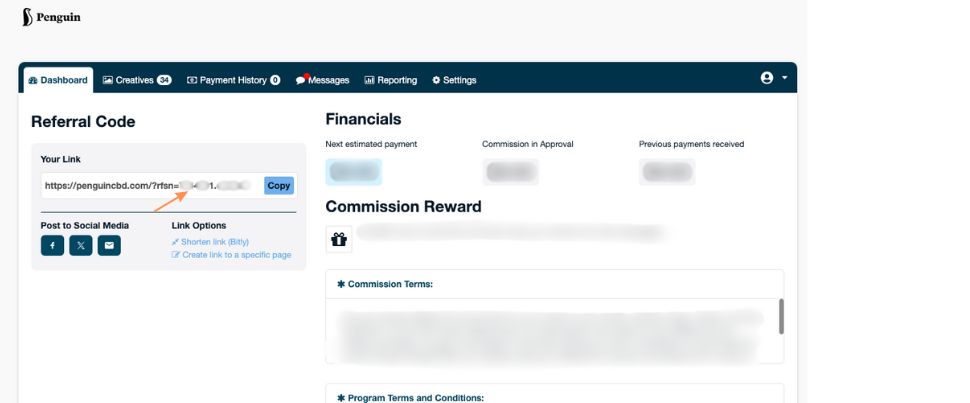
Task: Copy the referral link
Action: click(279, 185)
